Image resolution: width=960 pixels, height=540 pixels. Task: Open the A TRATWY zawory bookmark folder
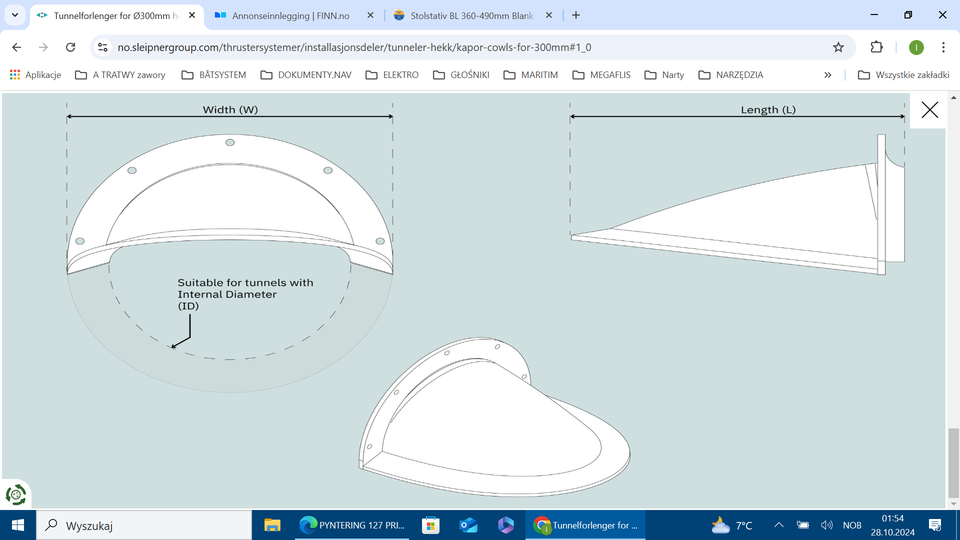tap(120, 75)
